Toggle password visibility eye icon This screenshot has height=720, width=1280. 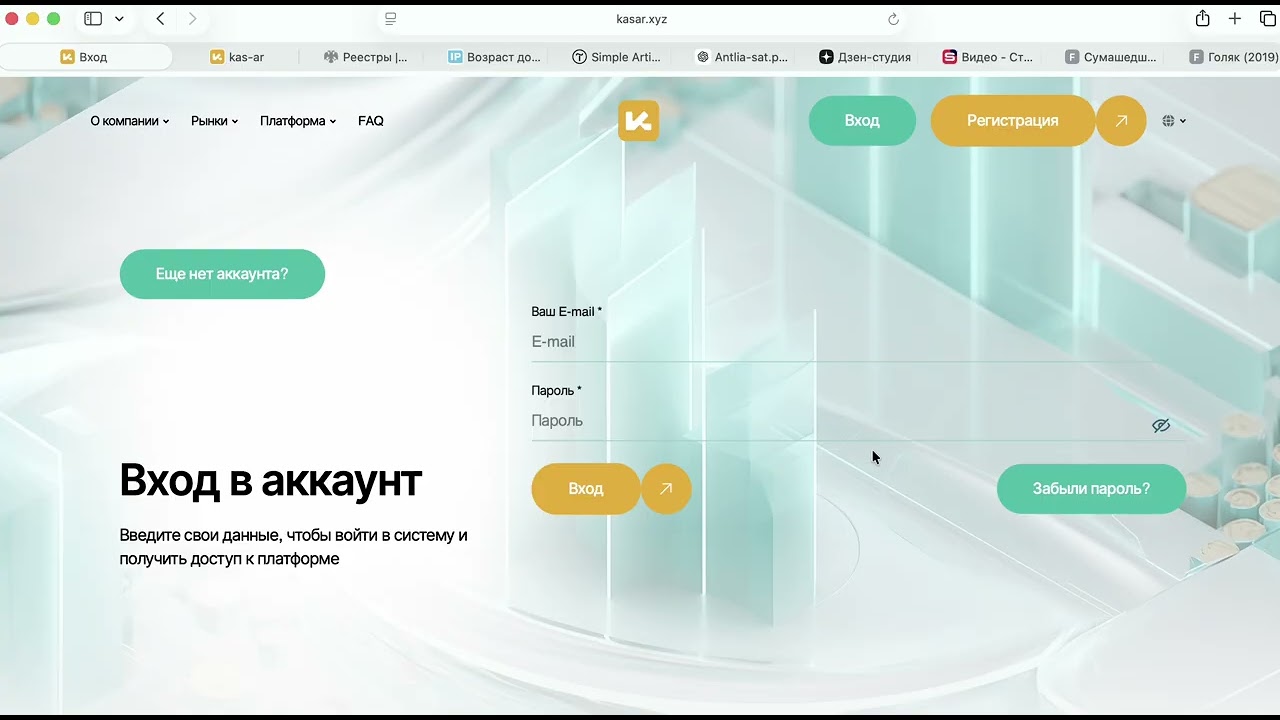pyautogui.click(x=1161, y=425)
